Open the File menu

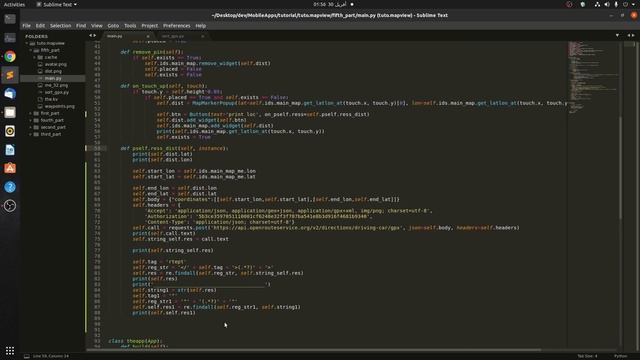click(27, 26)
